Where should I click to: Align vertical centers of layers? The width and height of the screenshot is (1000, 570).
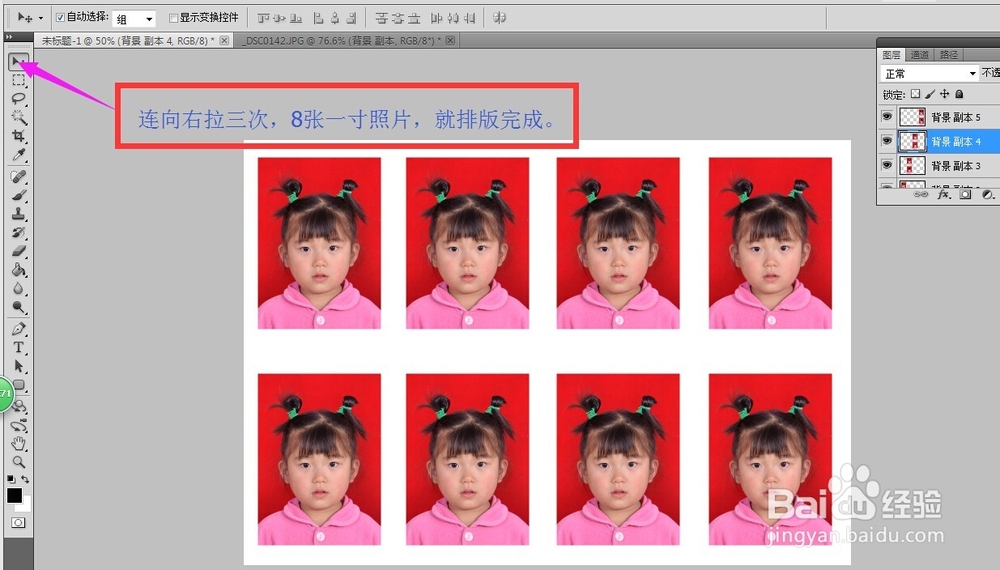279,18
